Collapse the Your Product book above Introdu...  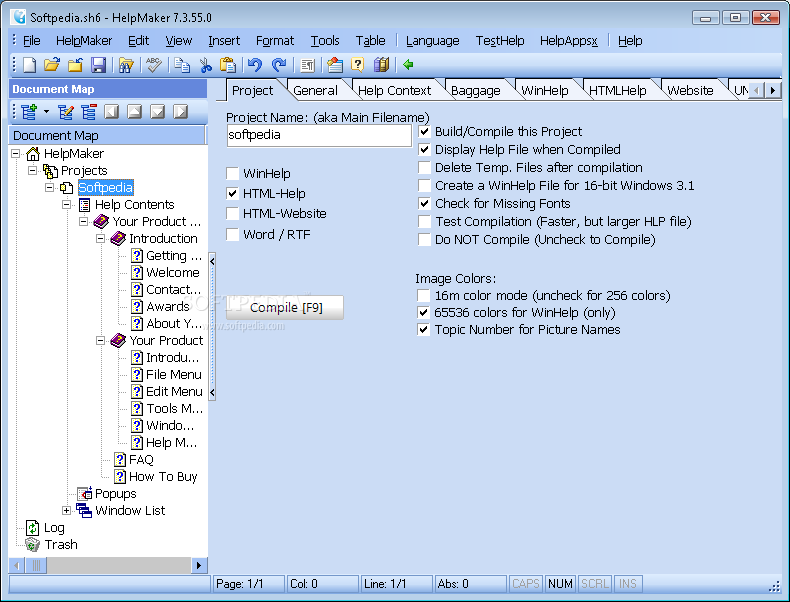(x=100, y=341)
